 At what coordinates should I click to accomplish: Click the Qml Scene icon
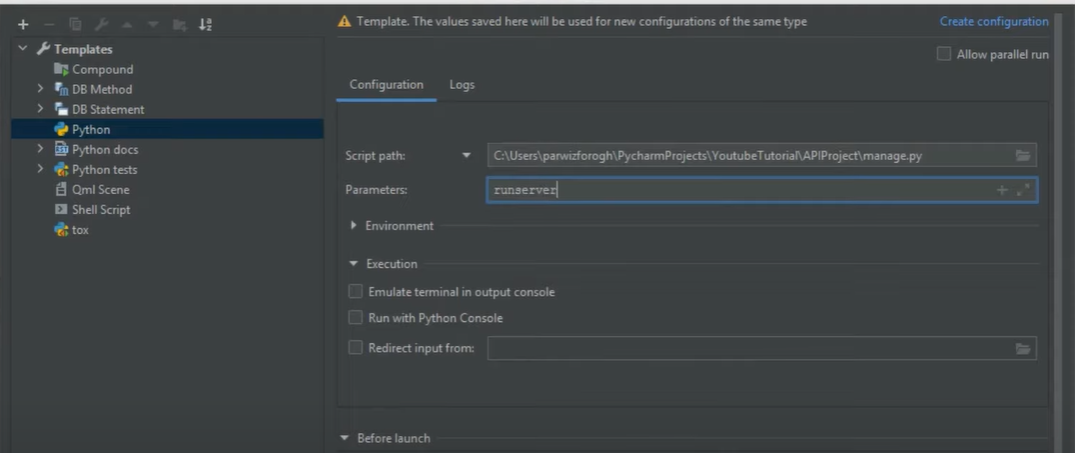(x=61, y=190)
